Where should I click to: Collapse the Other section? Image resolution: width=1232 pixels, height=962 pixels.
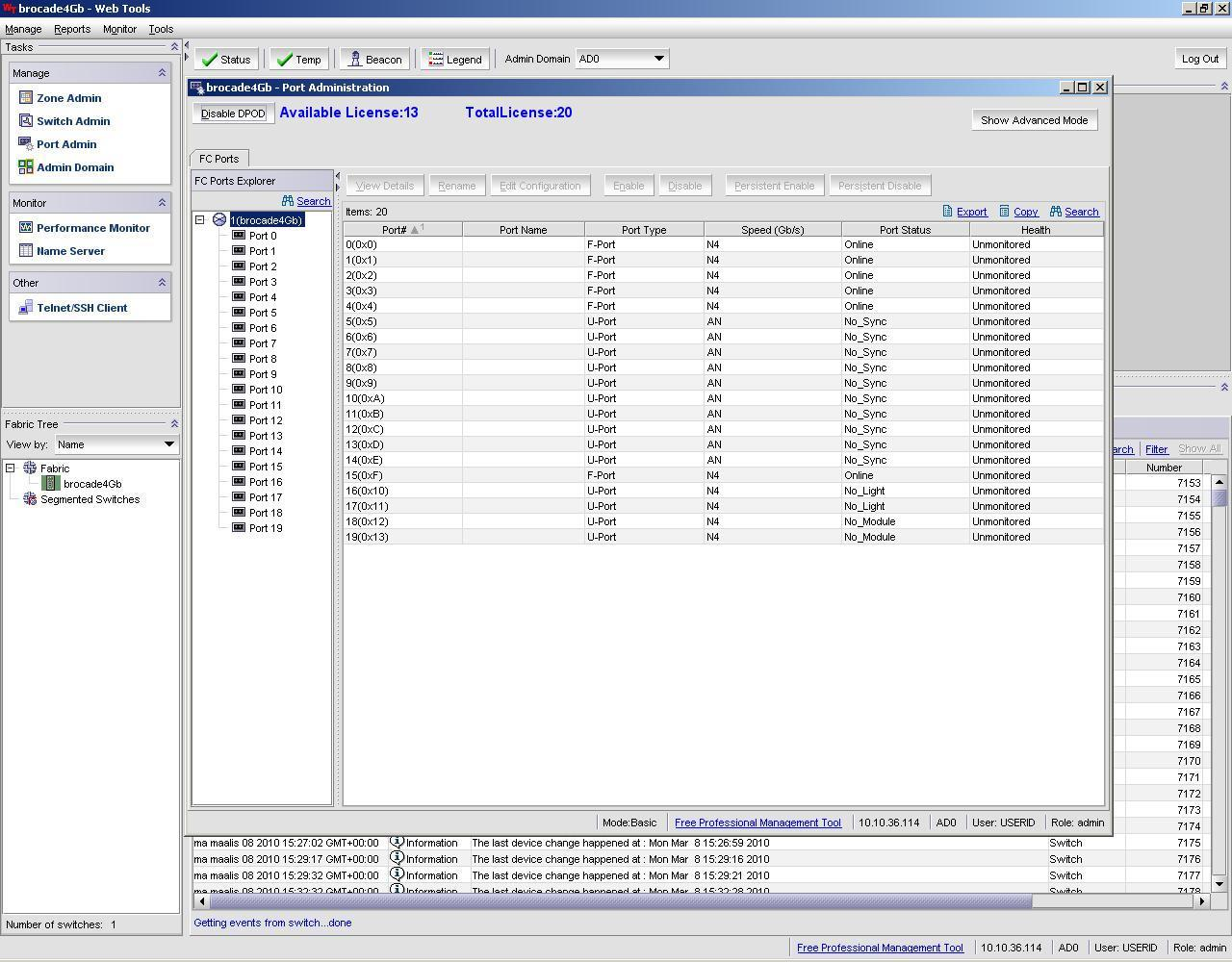pos(162,282)
